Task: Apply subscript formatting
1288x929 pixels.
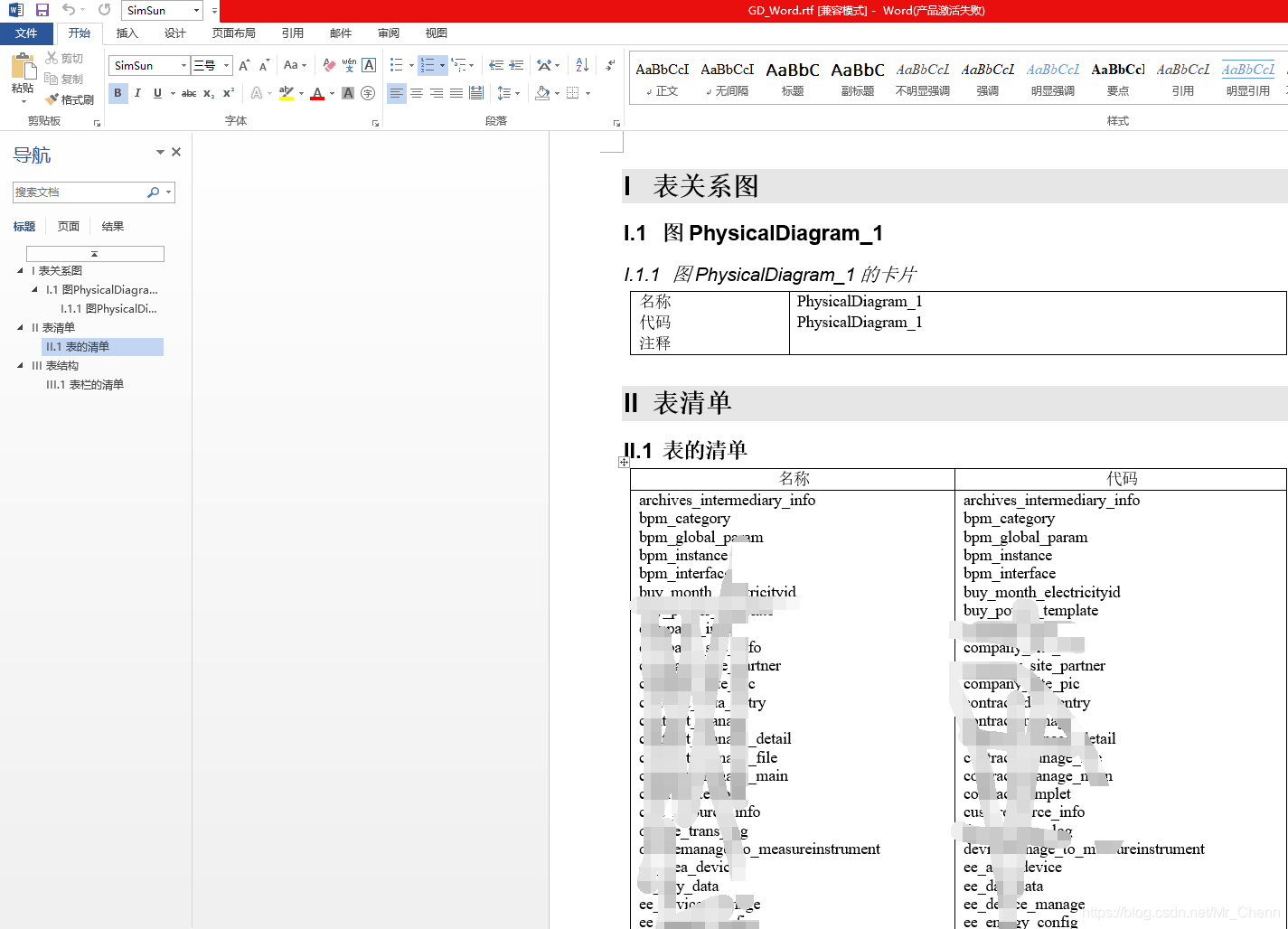Action: pyautogui.click(x=209, y=93)
